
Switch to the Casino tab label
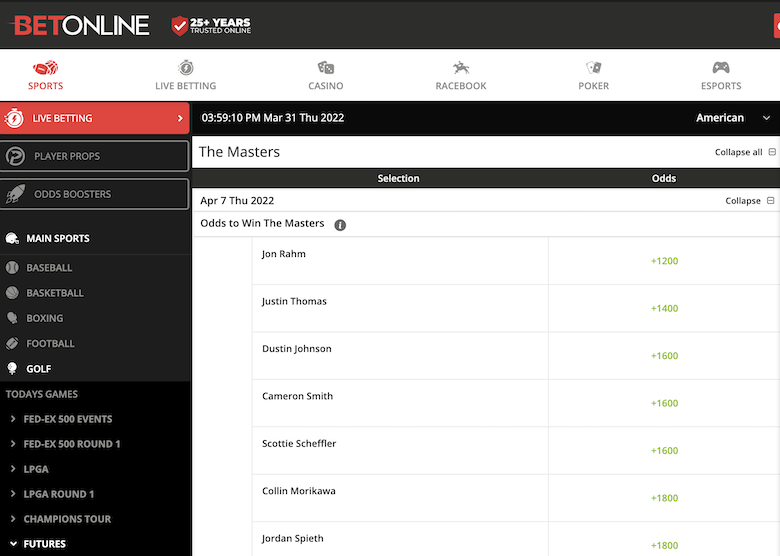click(326, 86)
